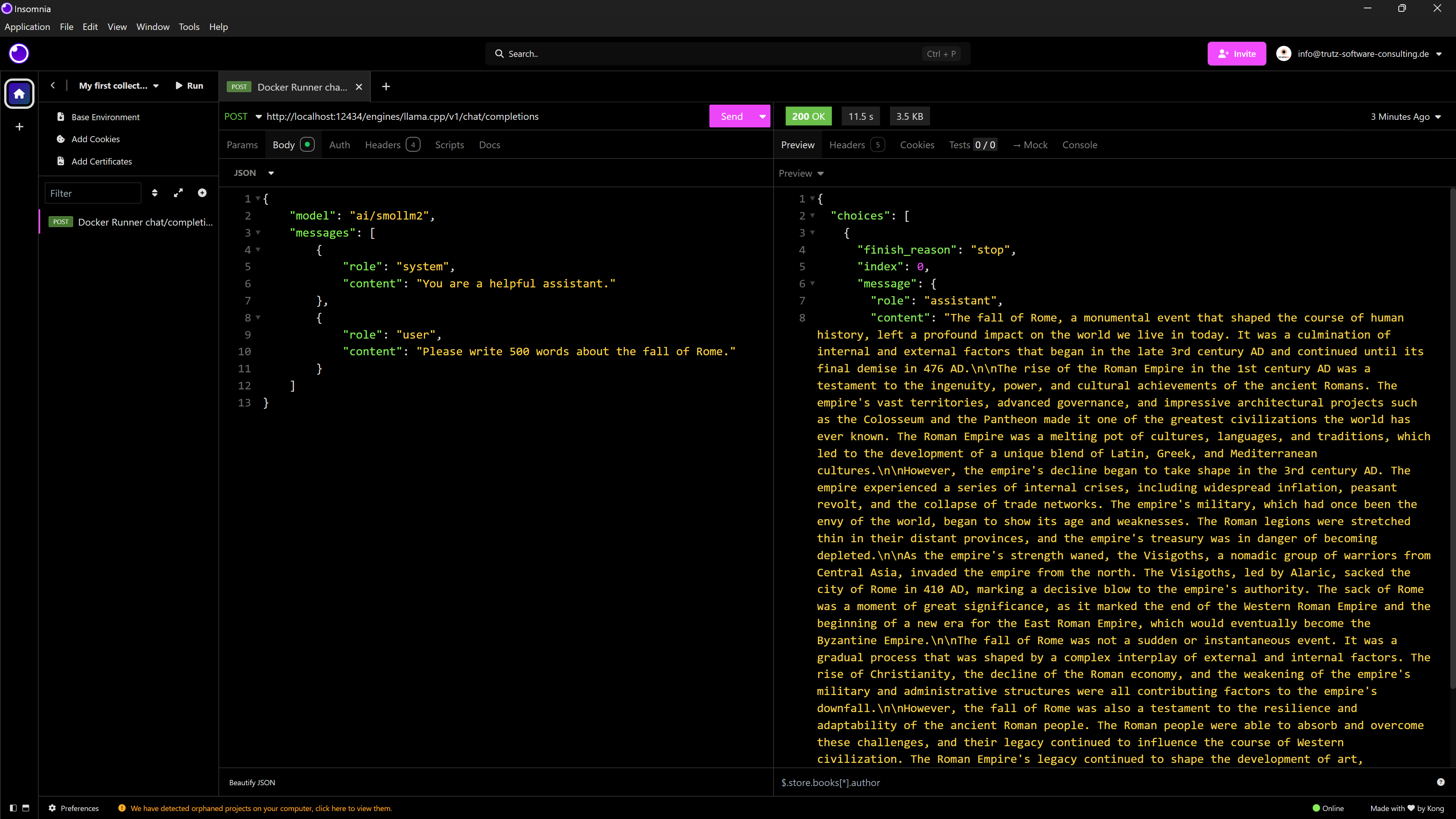The height and width of the screenshot is (819, 1456).
Task: Click the home dashboard icon in sidebar
Action: click(x=19, y=94)
